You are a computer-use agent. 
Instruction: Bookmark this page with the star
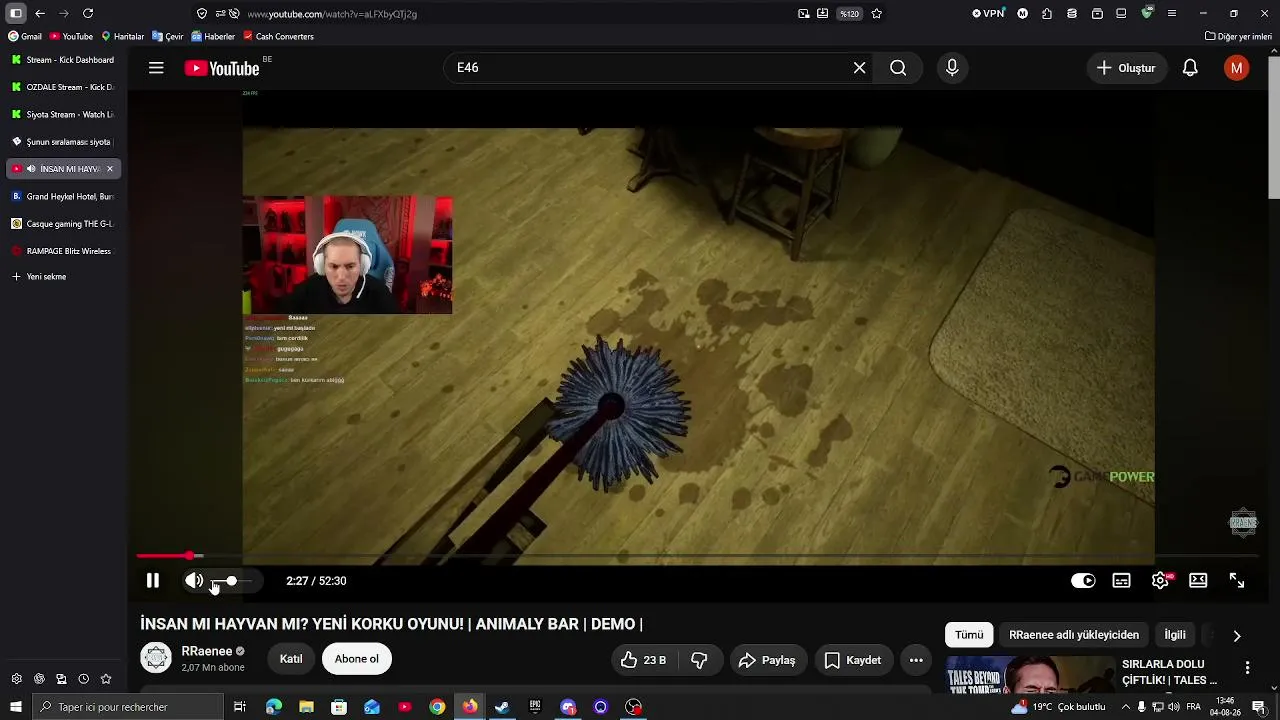[x=877, y=14]
